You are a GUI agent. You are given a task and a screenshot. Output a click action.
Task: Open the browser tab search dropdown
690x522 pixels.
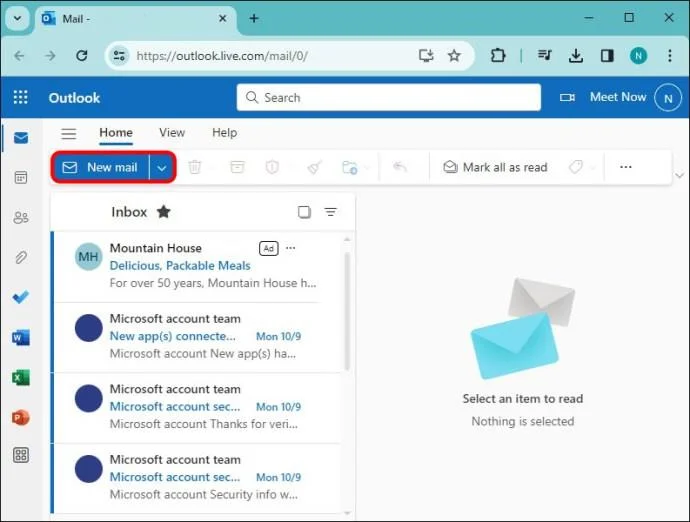click(x=18, y=18)
